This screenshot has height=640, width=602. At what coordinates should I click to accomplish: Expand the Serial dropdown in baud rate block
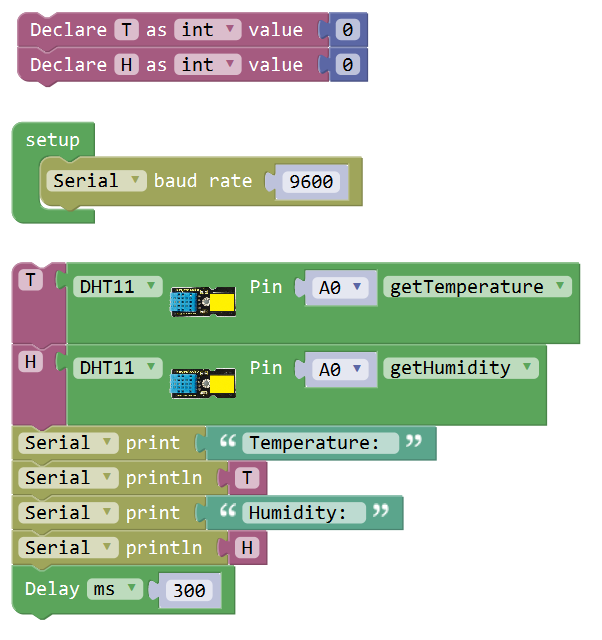click(99, 181)
